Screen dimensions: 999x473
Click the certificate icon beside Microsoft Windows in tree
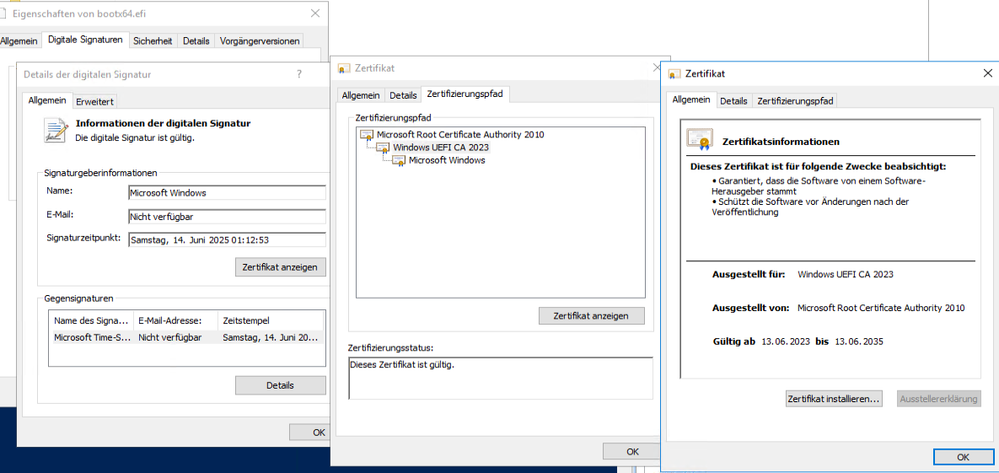click(398, 161)
